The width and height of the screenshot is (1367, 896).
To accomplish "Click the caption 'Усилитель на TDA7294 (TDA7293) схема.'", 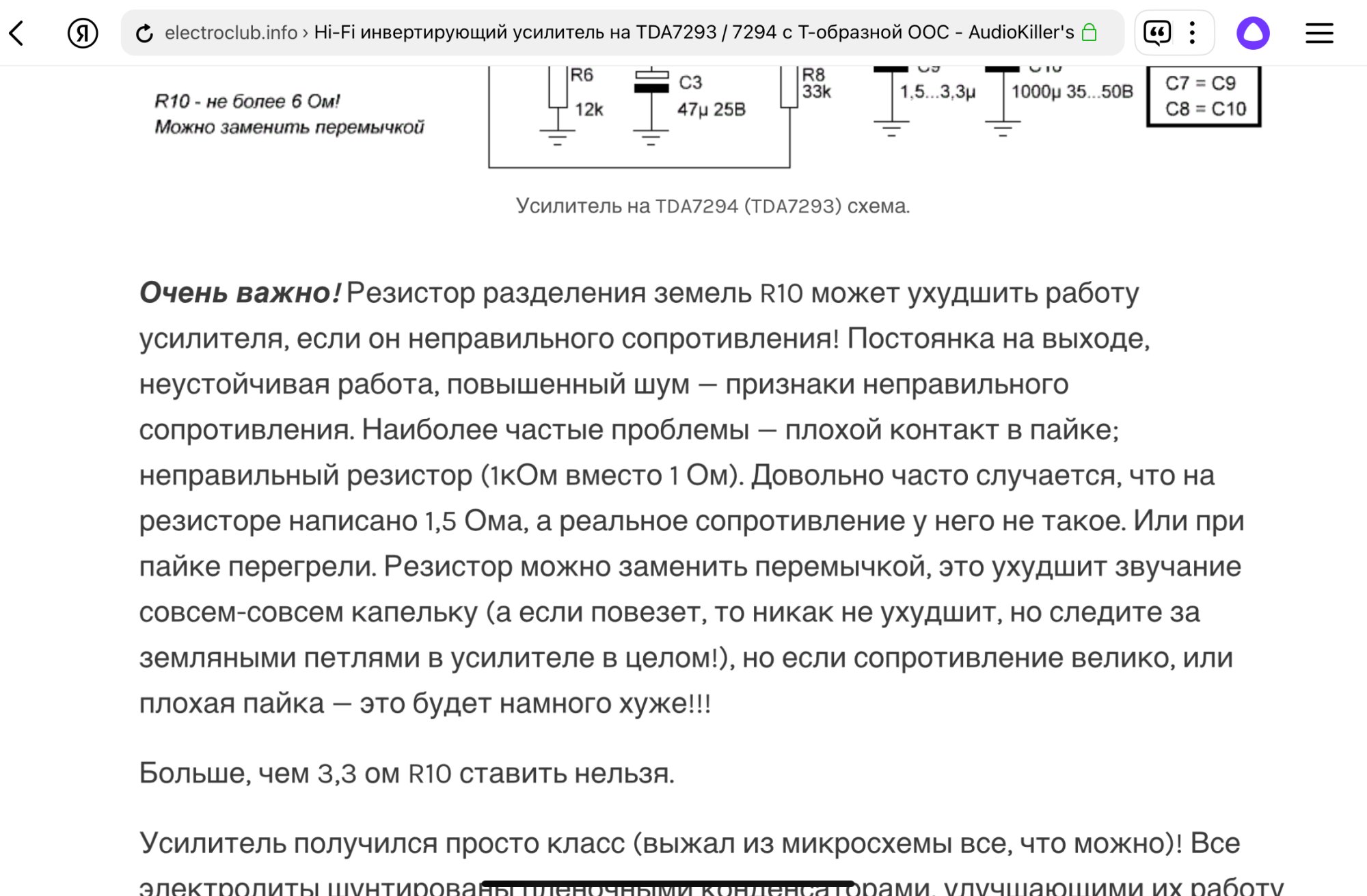I will (x=712, y=206).
